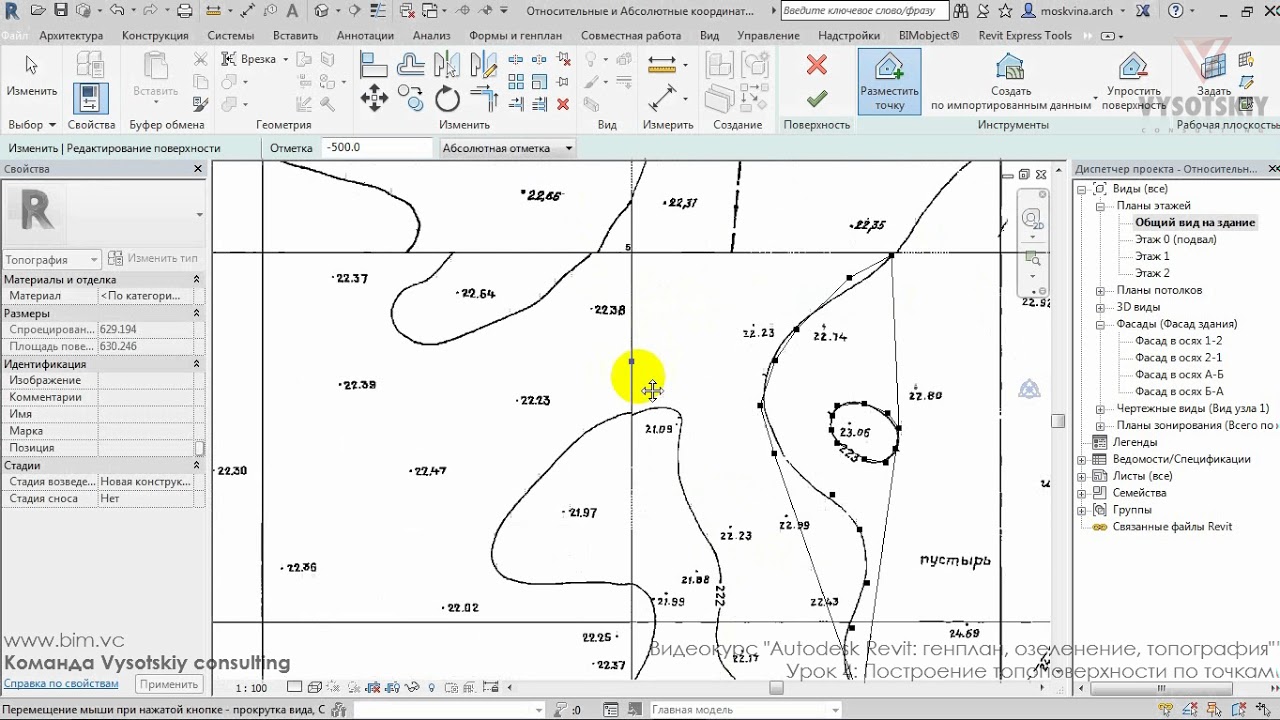The height and width of the screenshot is (720, 1280).
Task: Save the project with the floppy icon
Action: (x=61, y=11)
